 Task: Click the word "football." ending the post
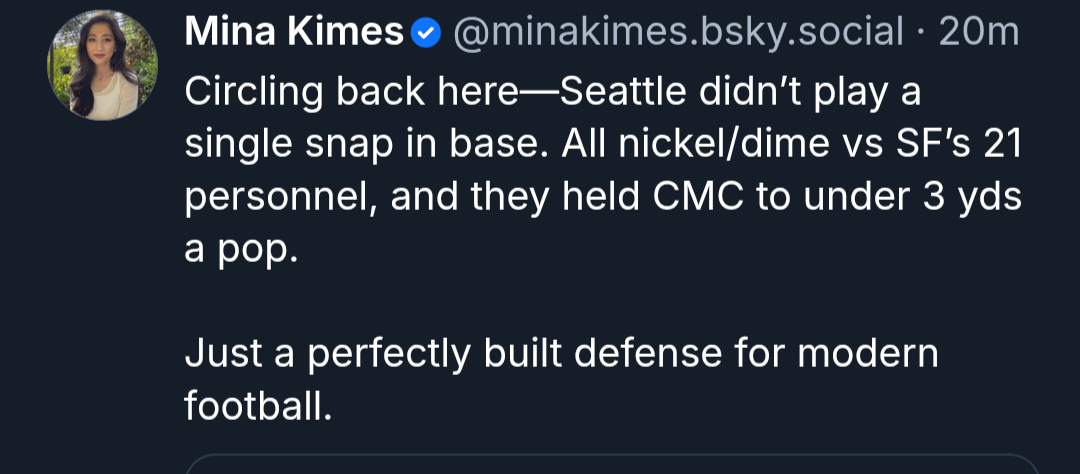258,406
